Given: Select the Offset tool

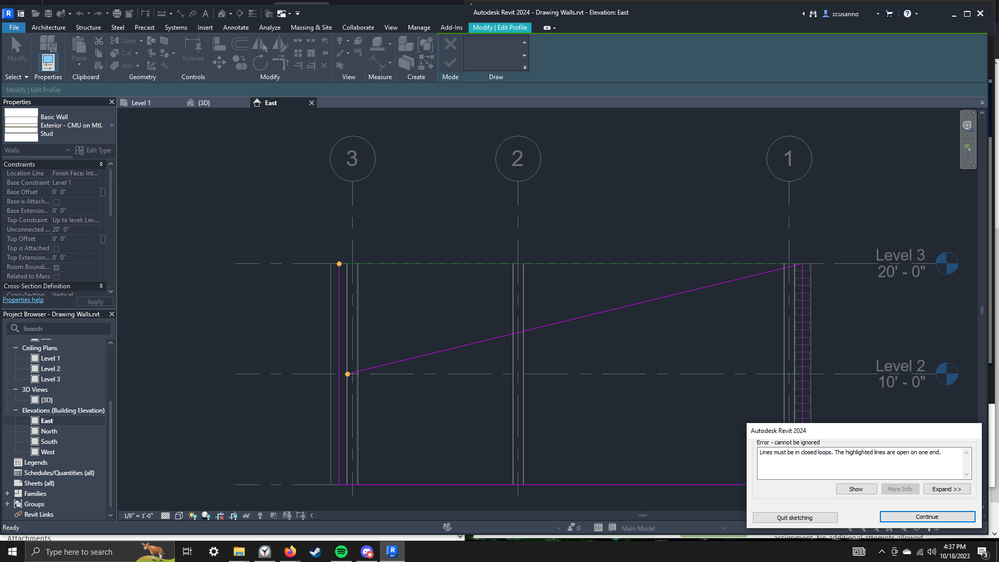Looking at the screenshot, I should 240,43.
